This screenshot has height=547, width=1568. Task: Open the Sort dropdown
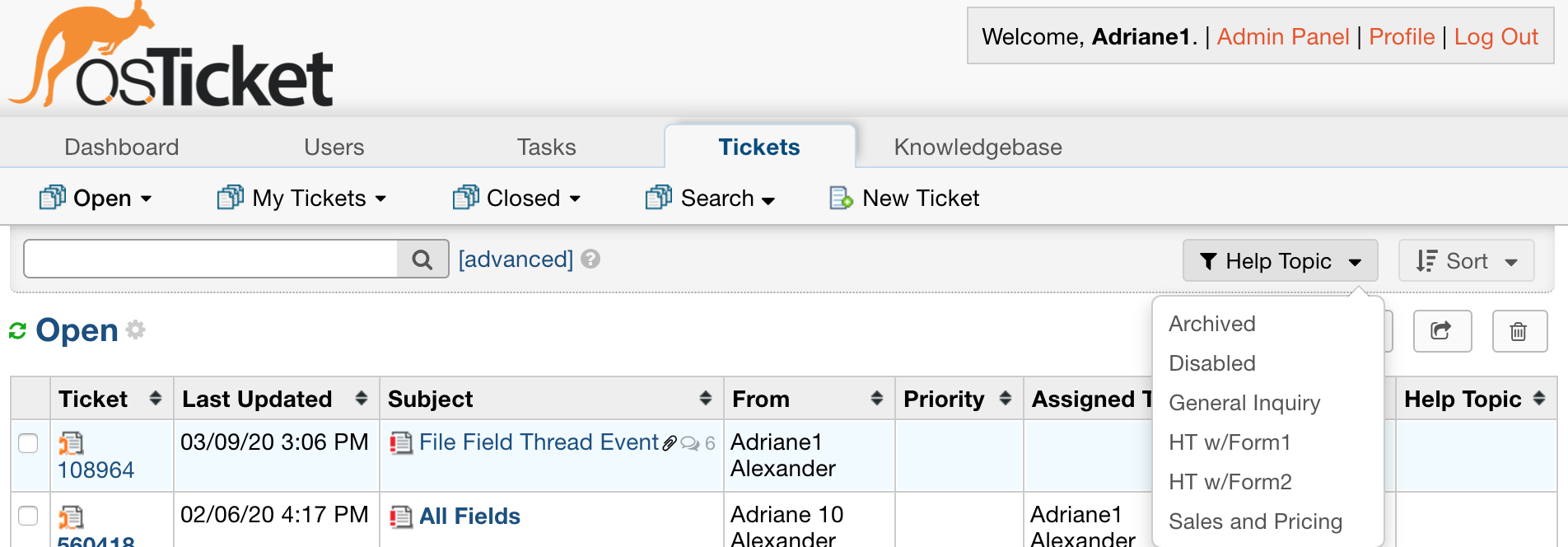(1466, 261)
